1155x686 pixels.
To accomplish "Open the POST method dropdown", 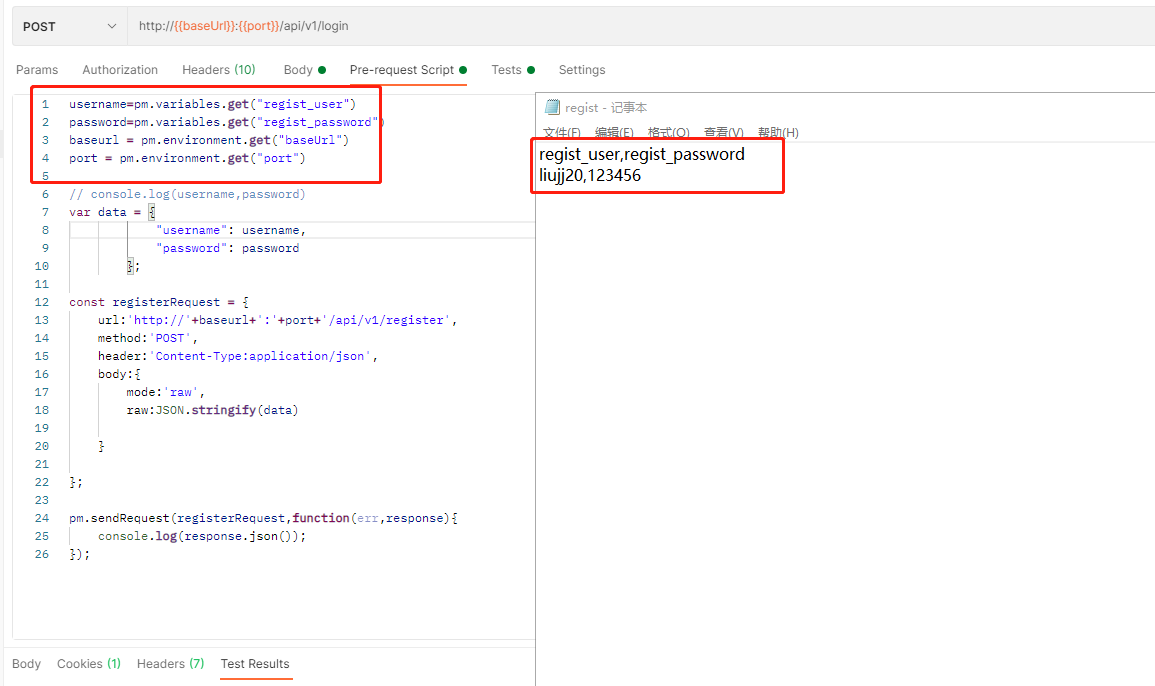I will [x=69, y=27].
